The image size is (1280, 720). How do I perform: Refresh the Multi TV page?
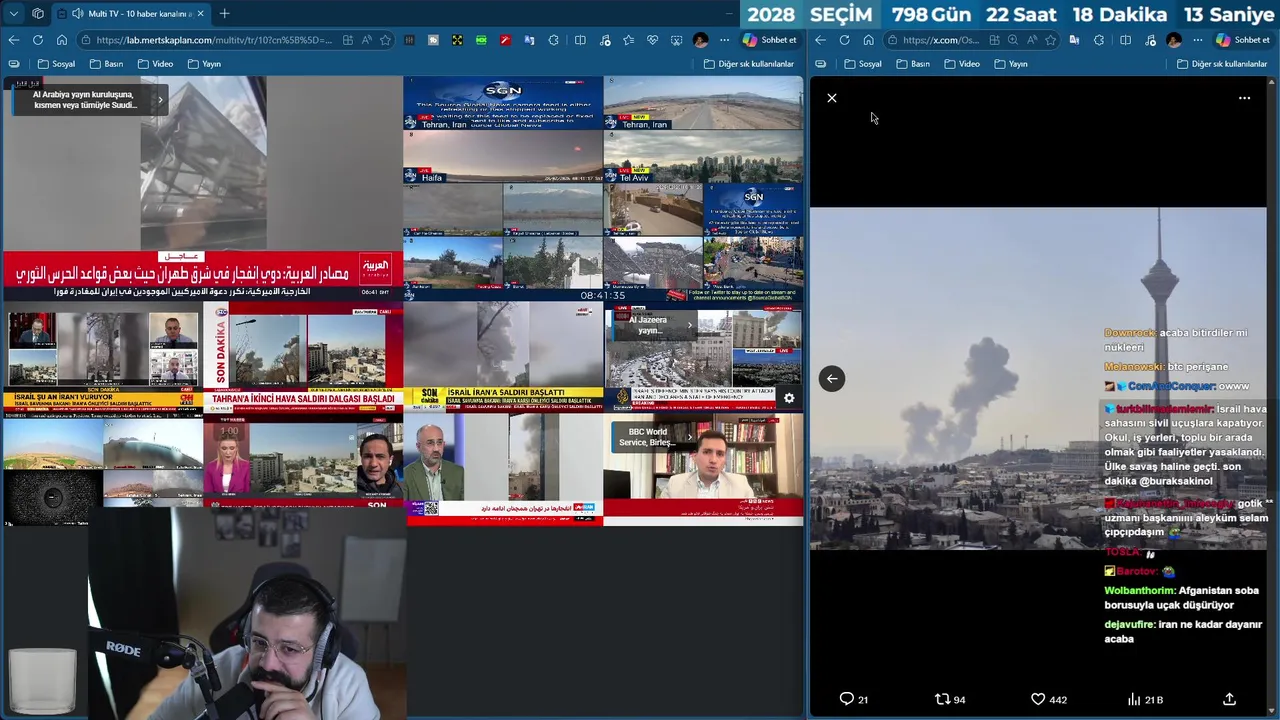(x=38, y=40)
